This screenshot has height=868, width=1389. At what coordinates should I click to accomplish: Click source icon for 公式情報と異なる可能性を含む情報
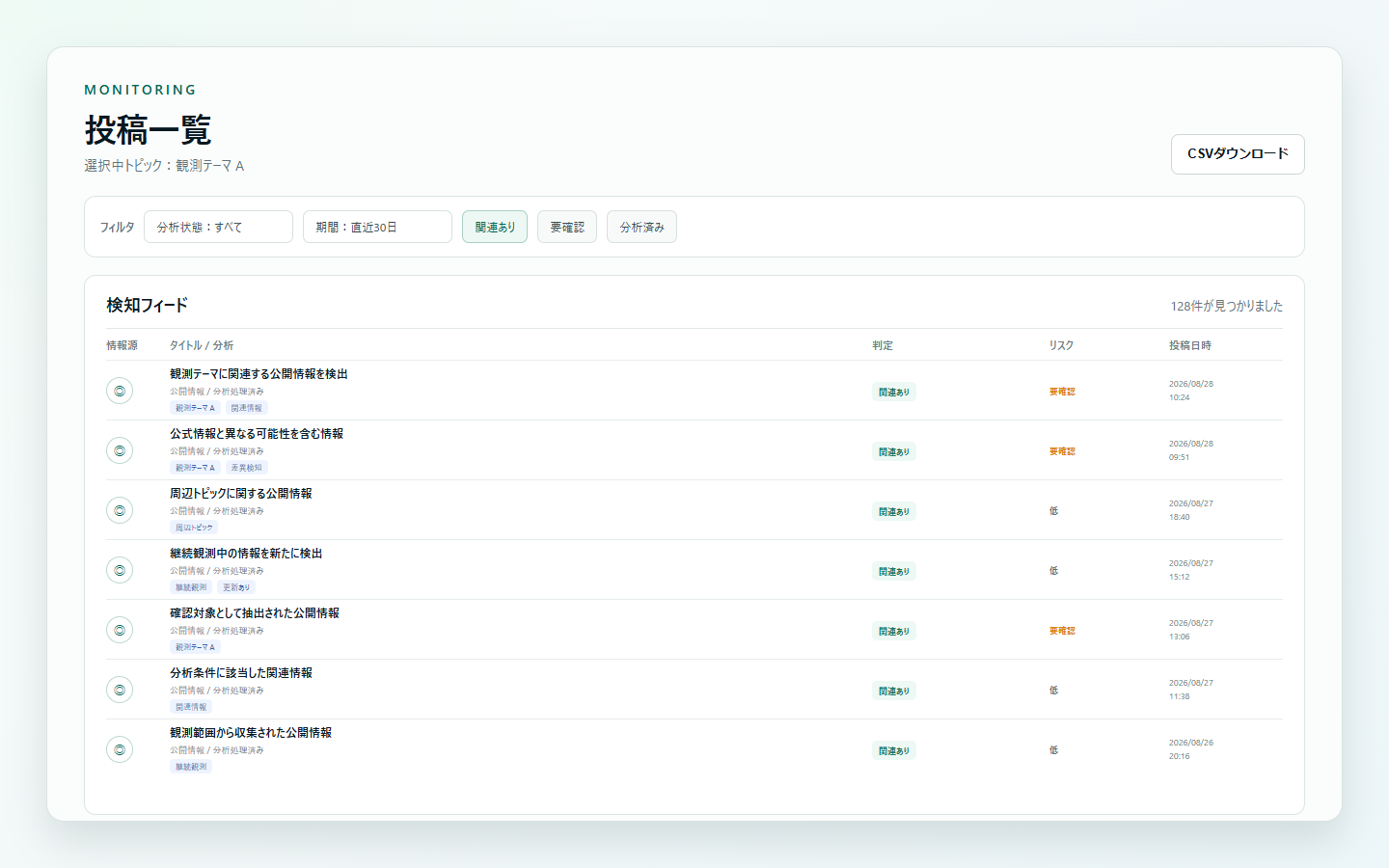[120, 450]
